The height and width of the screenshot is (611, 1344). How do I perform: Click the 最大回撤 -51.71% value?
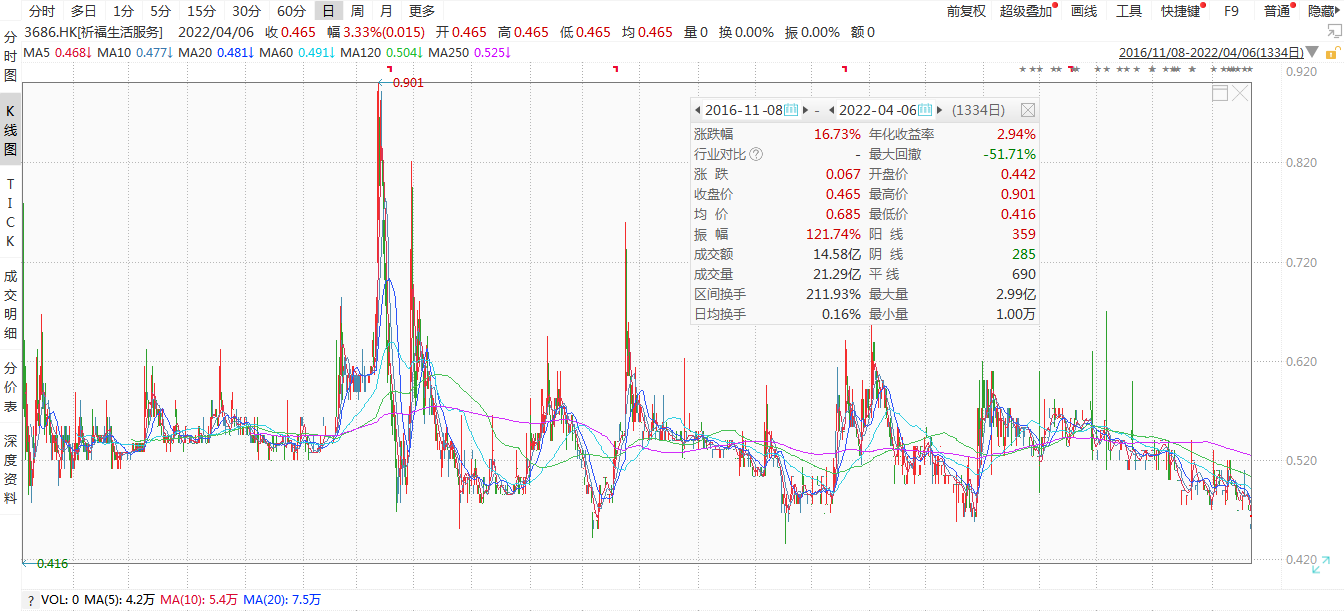(x=1009, y=154)
